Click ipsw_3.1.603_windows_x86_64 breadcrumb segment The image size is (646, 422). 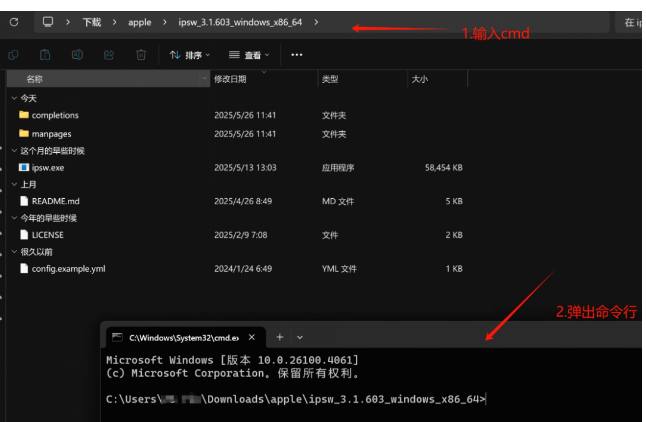pos(240,22)
